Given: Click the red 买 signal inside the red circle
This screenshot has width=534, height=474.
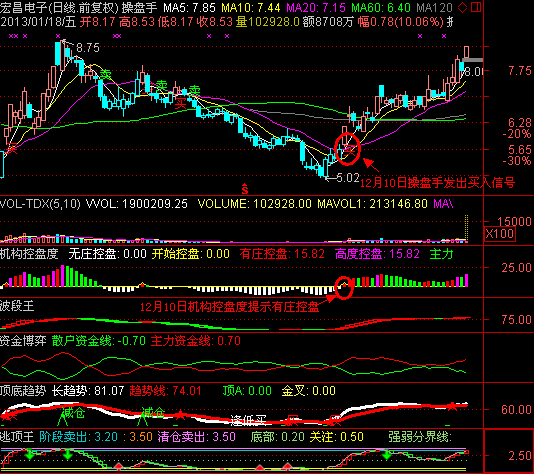Looking at the screenshot, I should (x=350, y=150).
